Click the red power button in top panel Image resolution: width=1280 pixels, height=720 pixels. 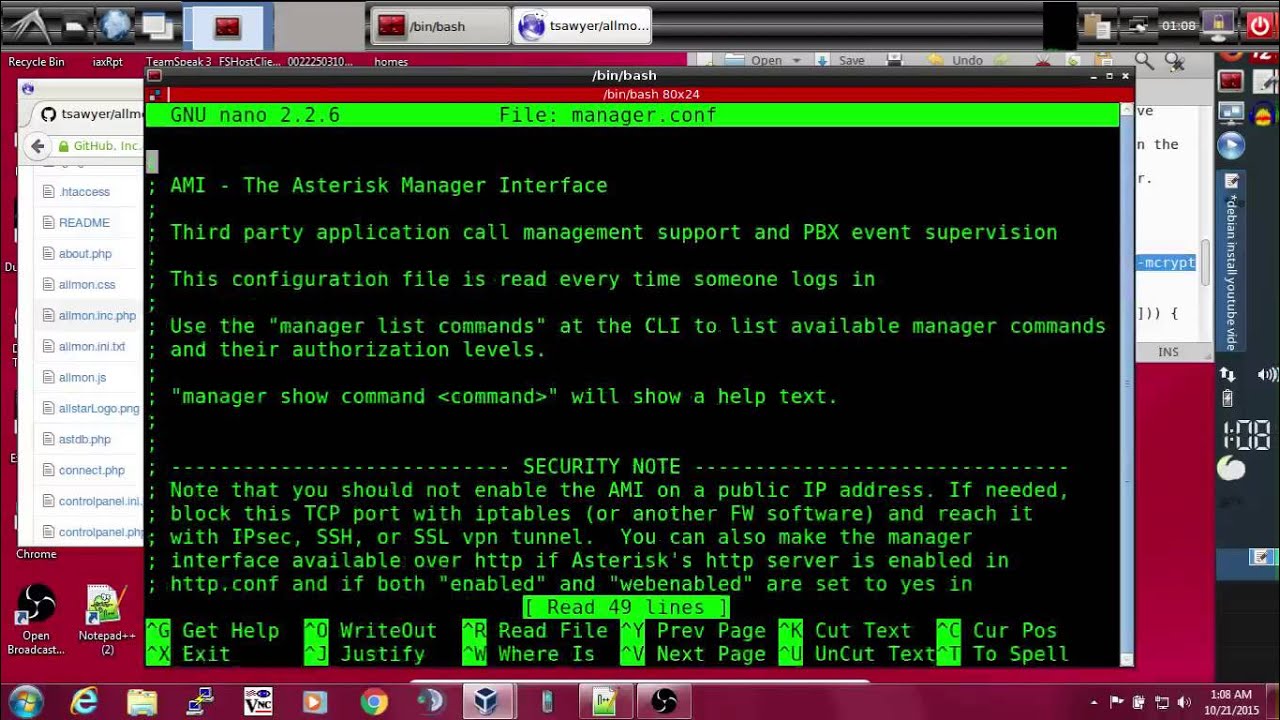(1260, 24)
